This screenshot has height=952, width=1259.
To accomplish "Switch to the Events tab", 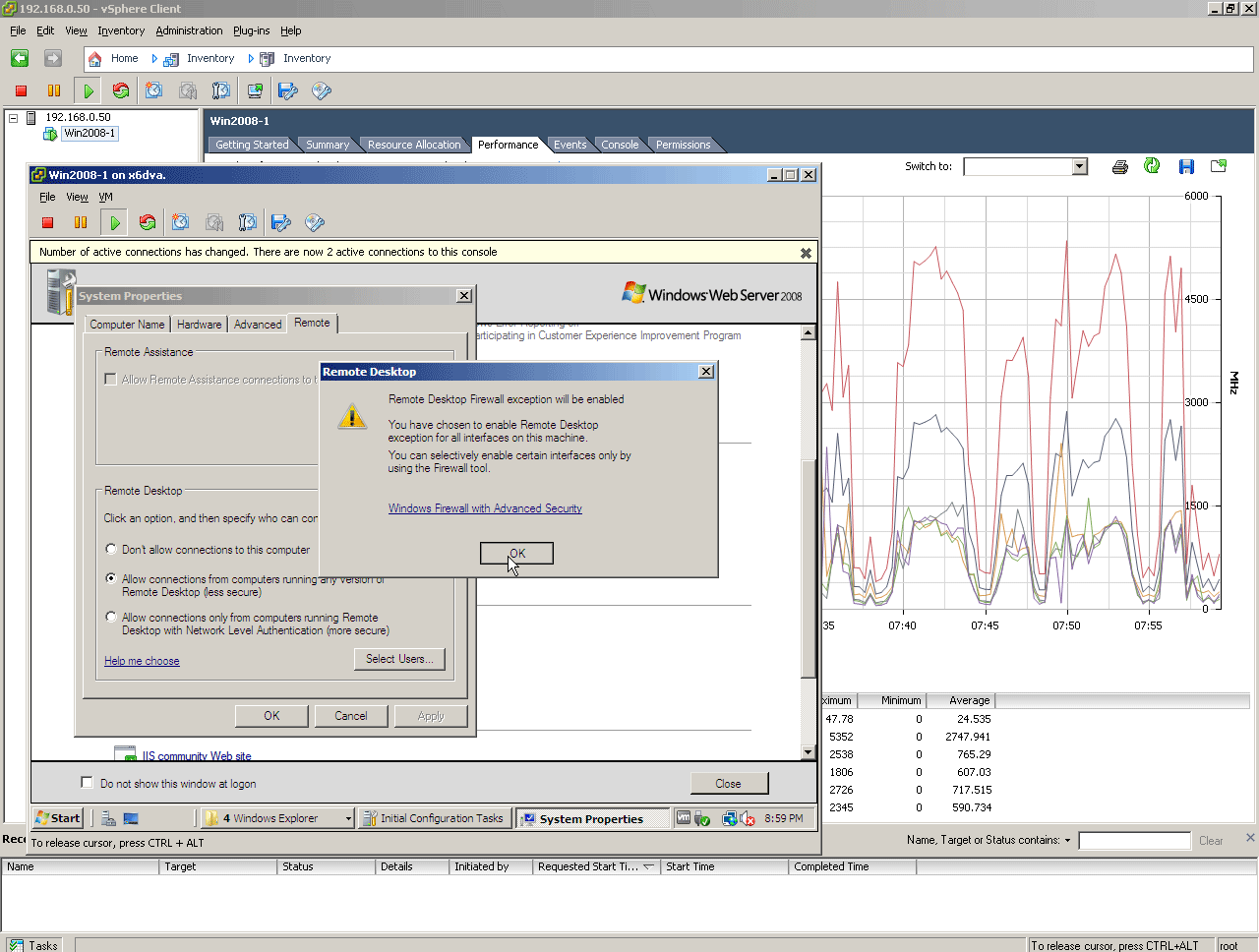I will [570, 145].
